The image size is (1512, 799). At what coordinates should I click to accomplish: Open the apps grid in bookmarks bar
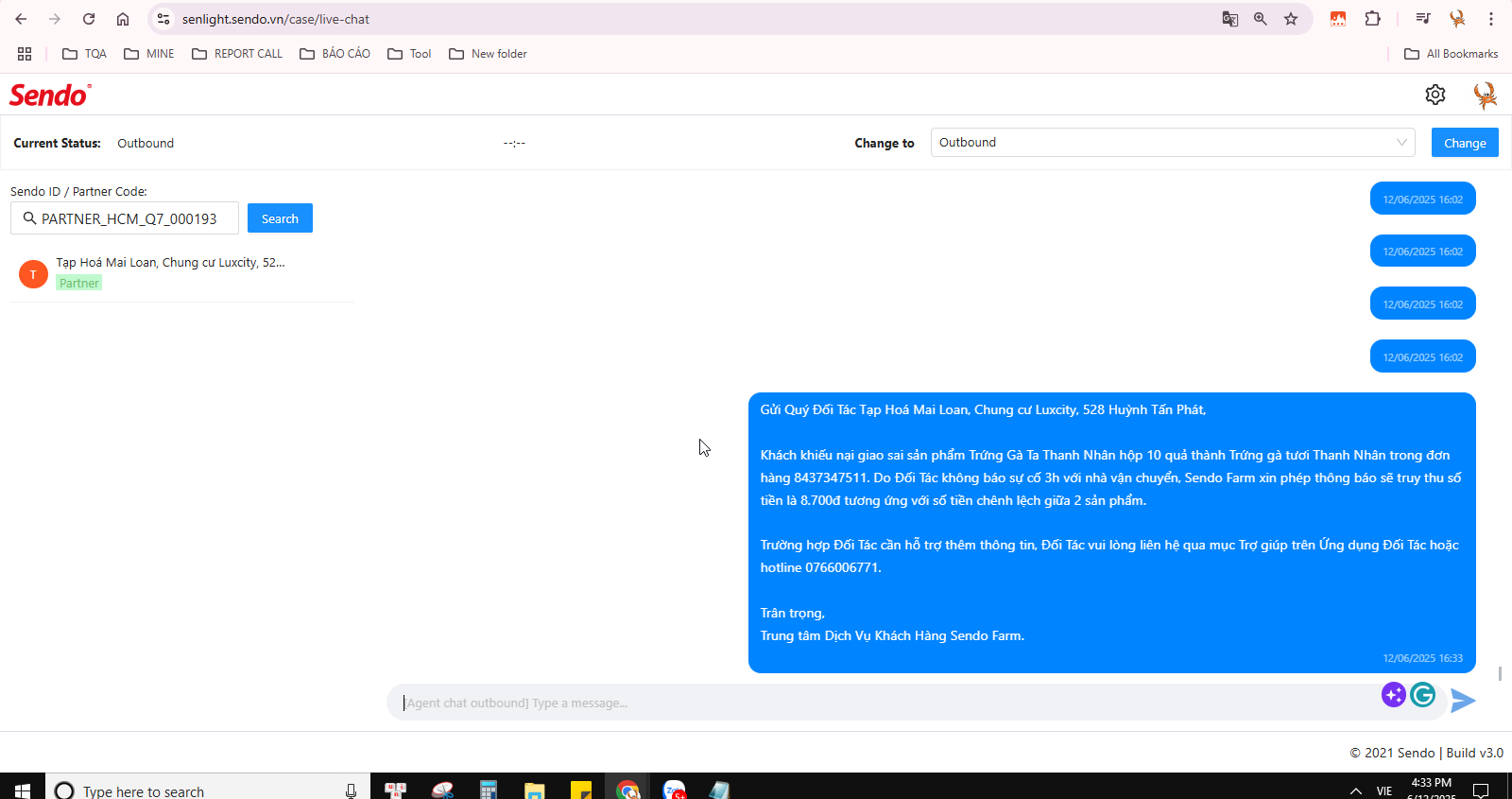[25, 54]
